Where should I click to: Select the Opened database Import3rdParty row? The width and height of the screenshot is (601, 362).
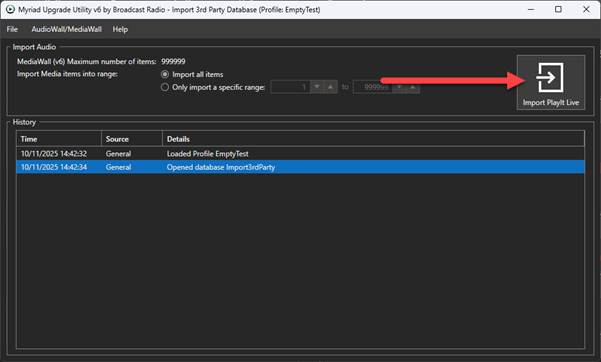tap(300, 167)
